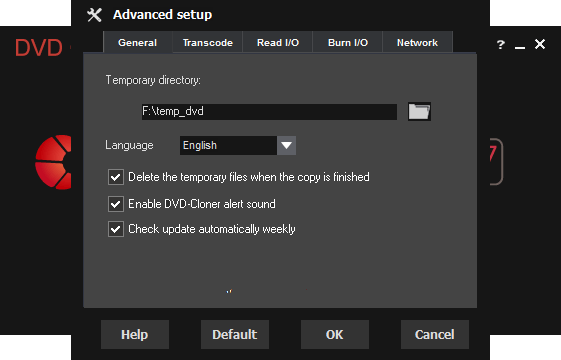Disable Check update automatically weekly
Viewport: 561px width, 360px height.
[116, 229]
